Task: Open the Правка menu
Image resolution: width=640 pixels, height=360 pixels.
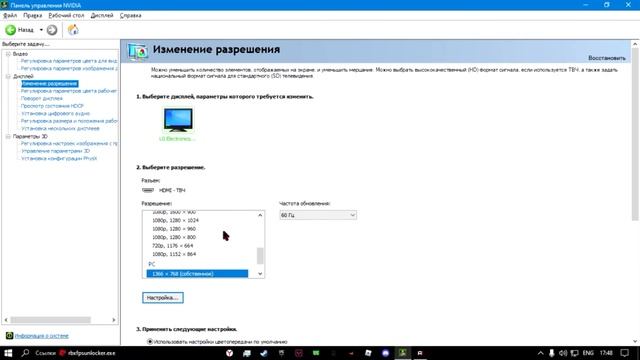Action: (33, 15)
